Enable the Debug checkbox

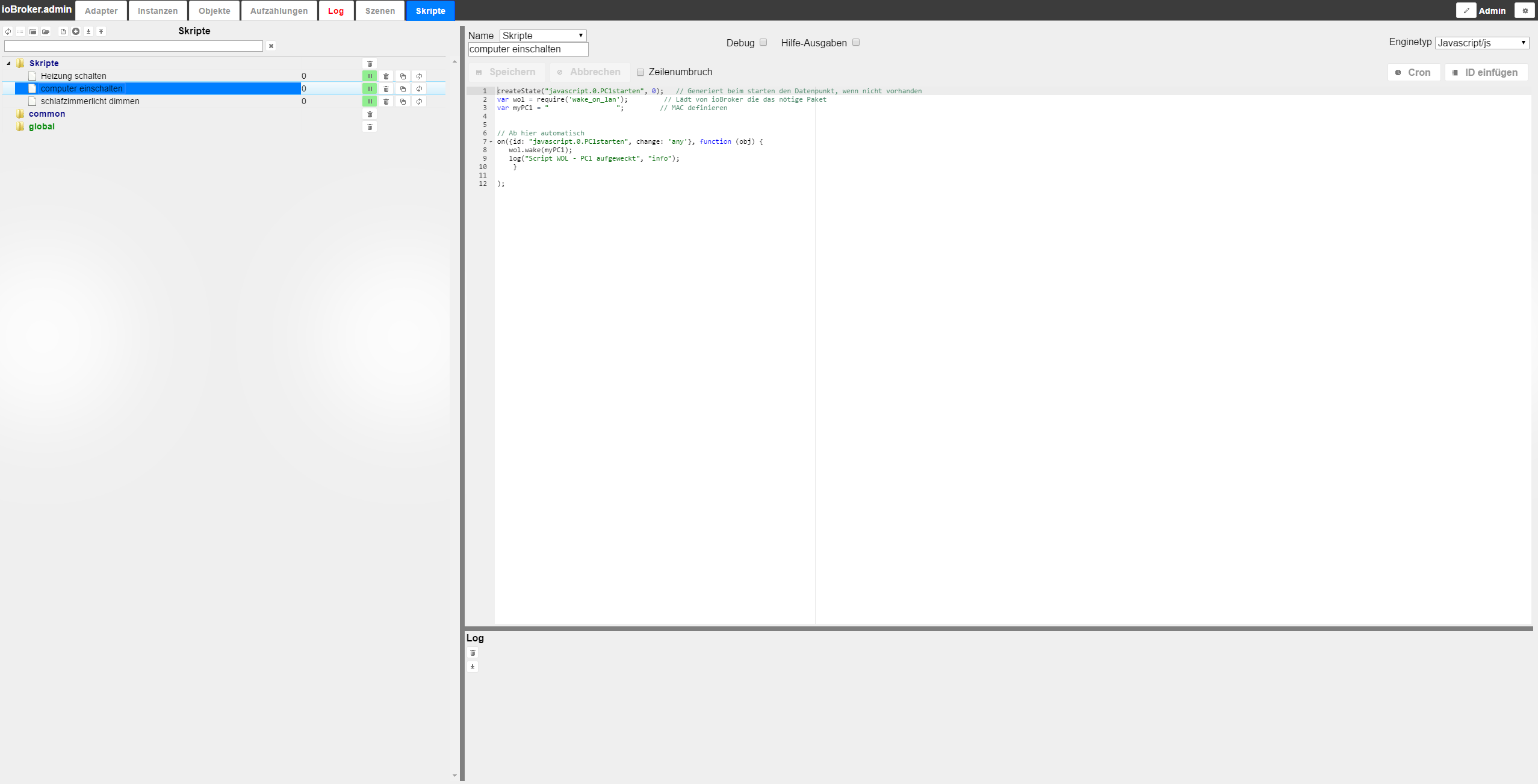(763, 43)
